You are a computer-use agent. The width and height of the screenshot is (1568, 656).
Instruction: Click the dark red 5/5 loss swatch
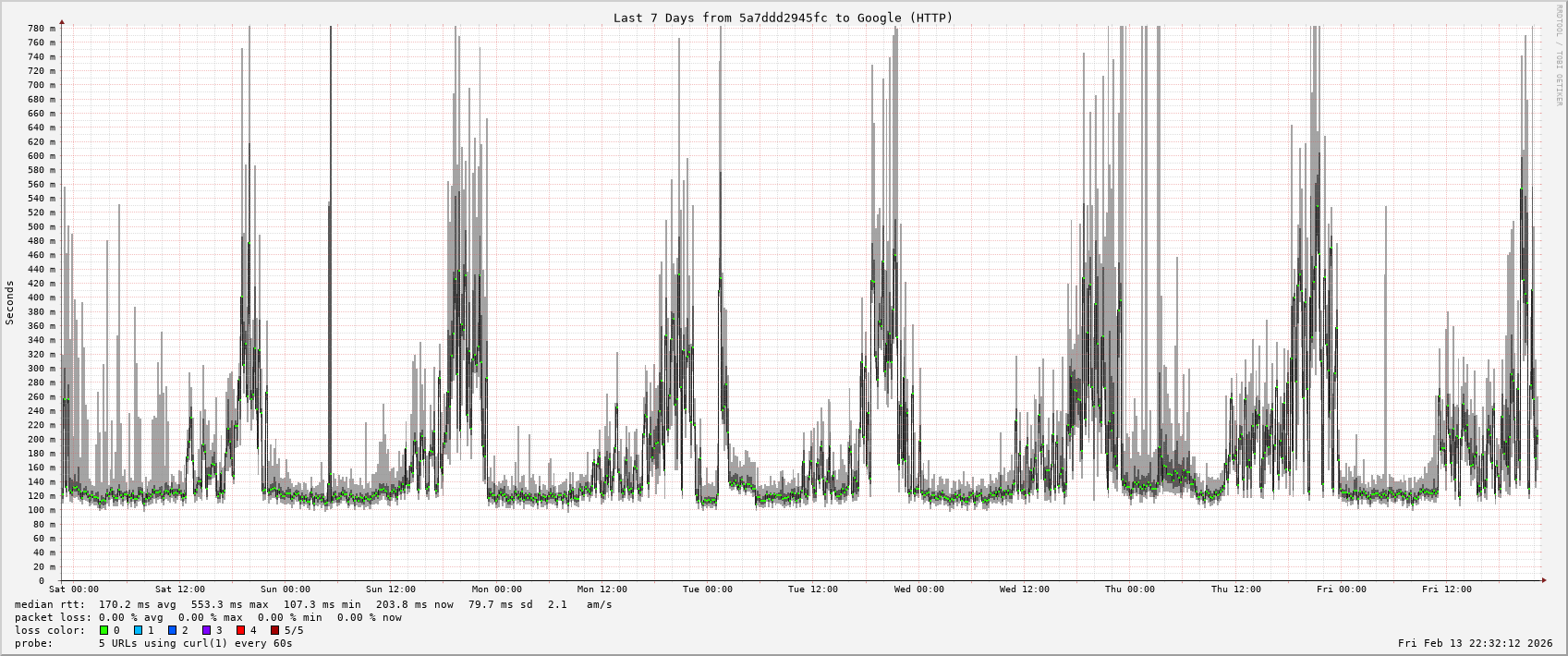(274, 631)
